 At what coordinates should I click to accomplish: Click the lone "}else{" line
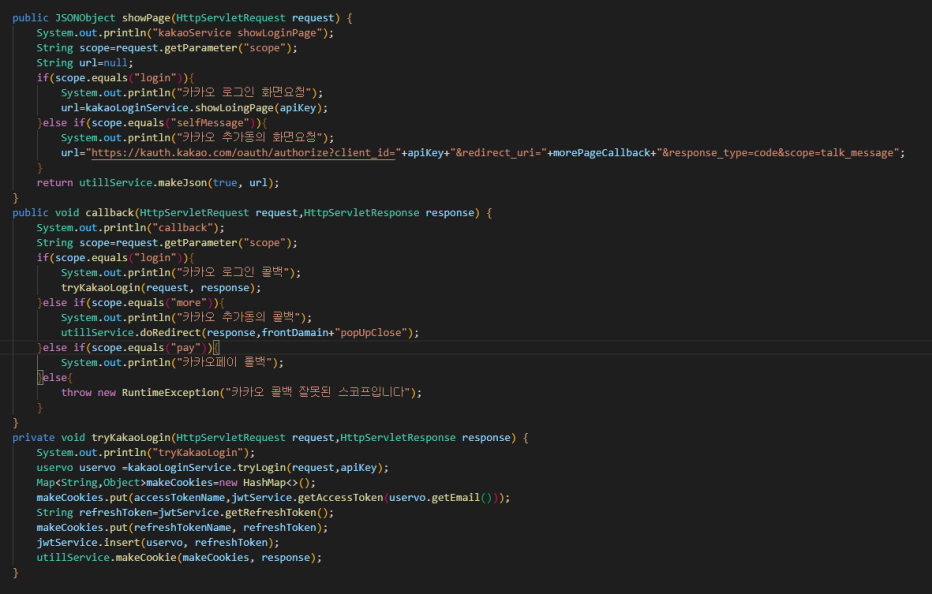pos(55,378)
